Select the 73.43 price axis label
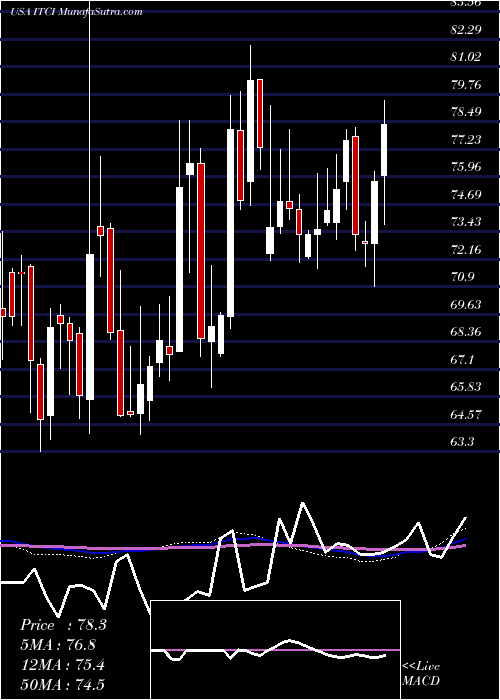The height and width of the screenshot is (700, 500). click(467, 221)
